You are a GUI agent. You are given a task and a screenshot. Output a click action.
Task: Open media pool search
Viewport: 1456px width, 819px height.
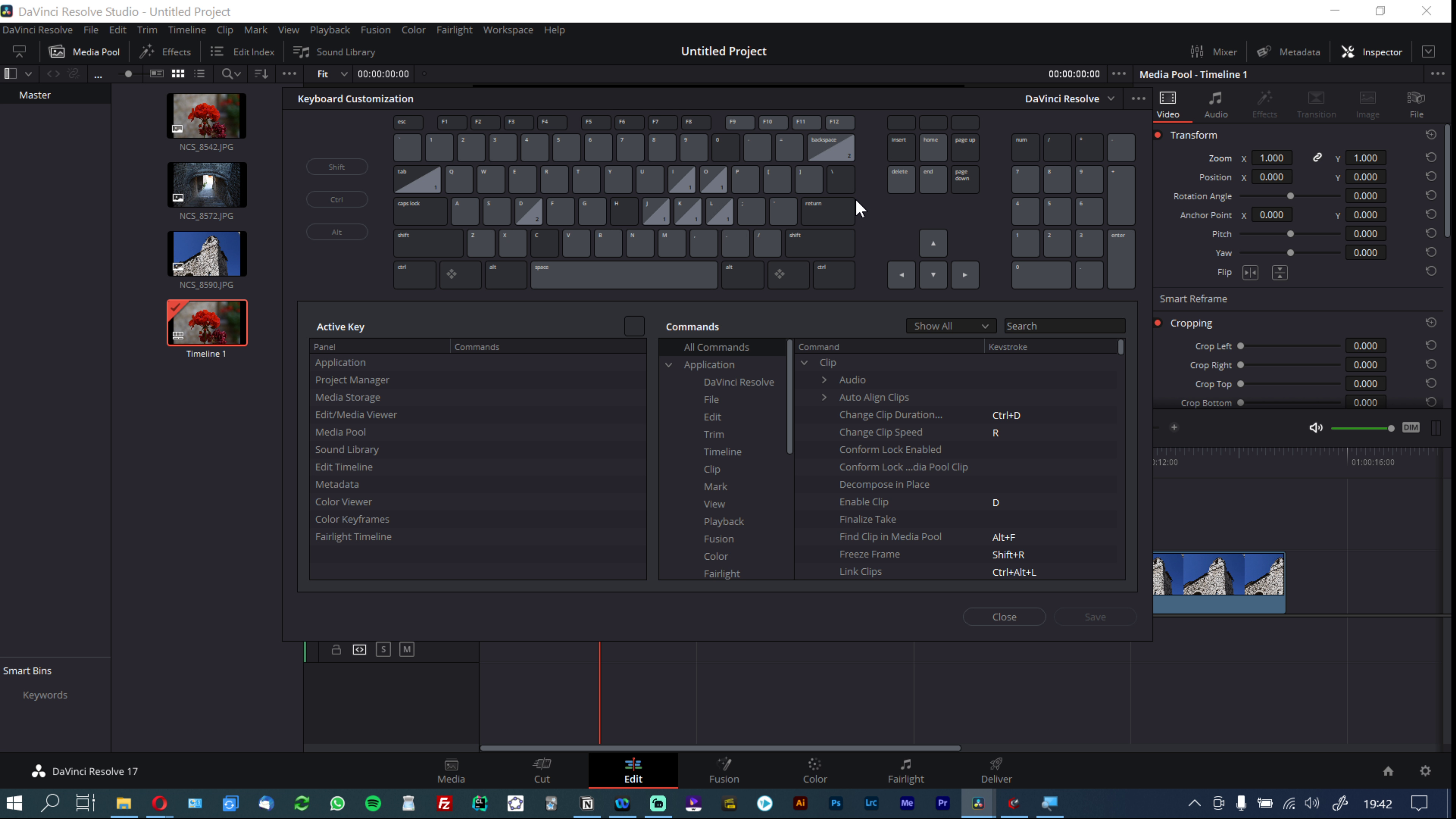click(x=231, y=74)
